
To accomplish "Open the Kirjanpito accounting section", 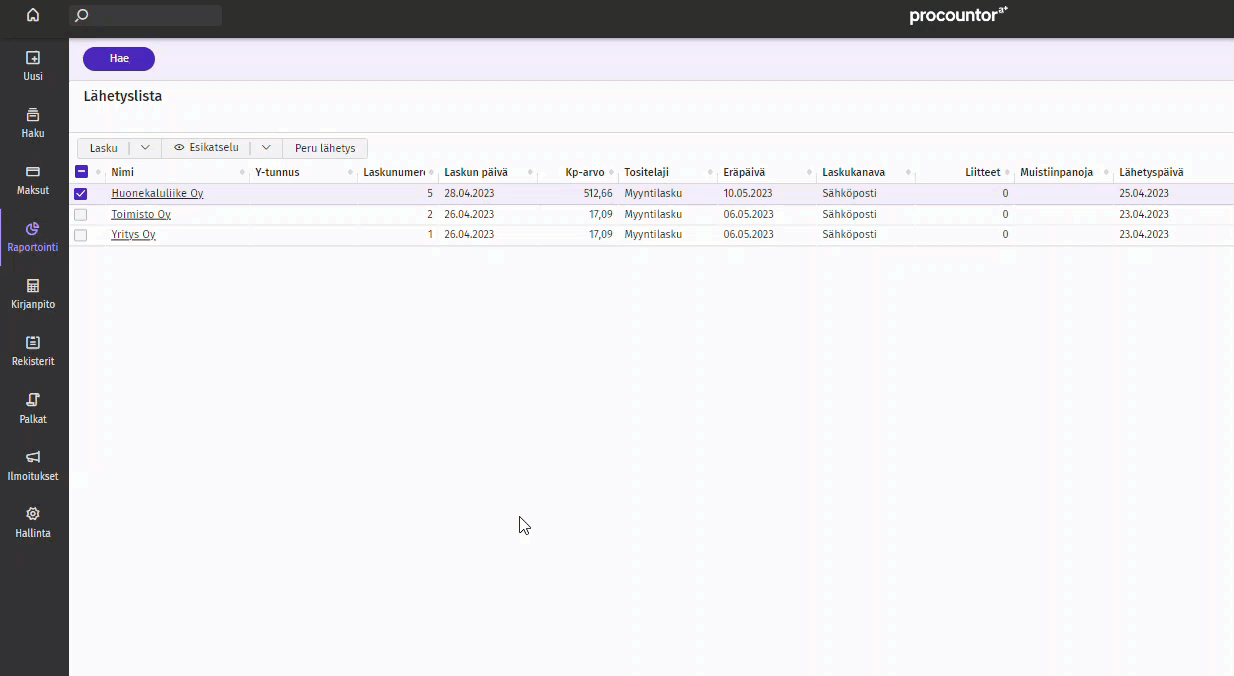I will click(x=33, y=293).
